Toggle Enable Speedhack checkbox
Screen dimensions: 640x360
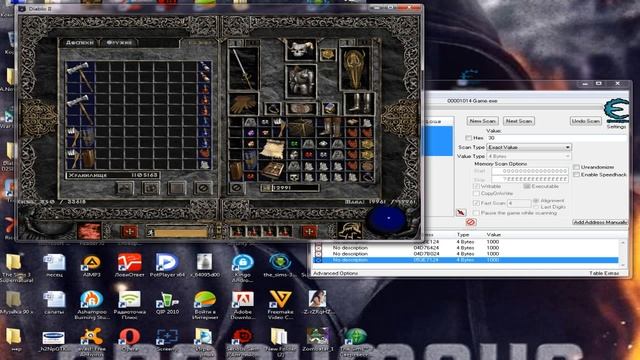576,174
